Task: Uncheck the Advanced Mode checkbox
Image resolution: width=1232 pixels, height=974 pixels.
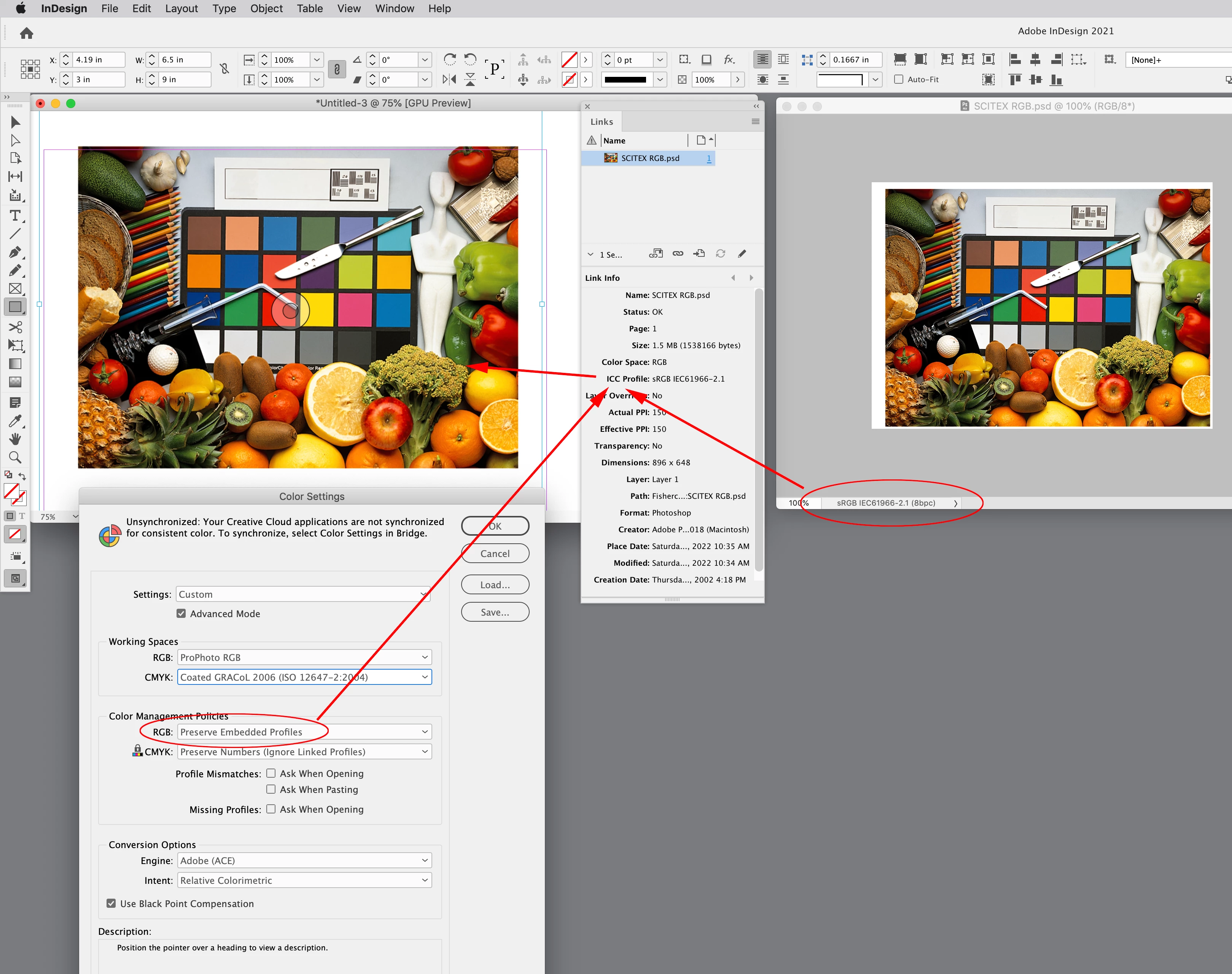Action: point(181,614)
